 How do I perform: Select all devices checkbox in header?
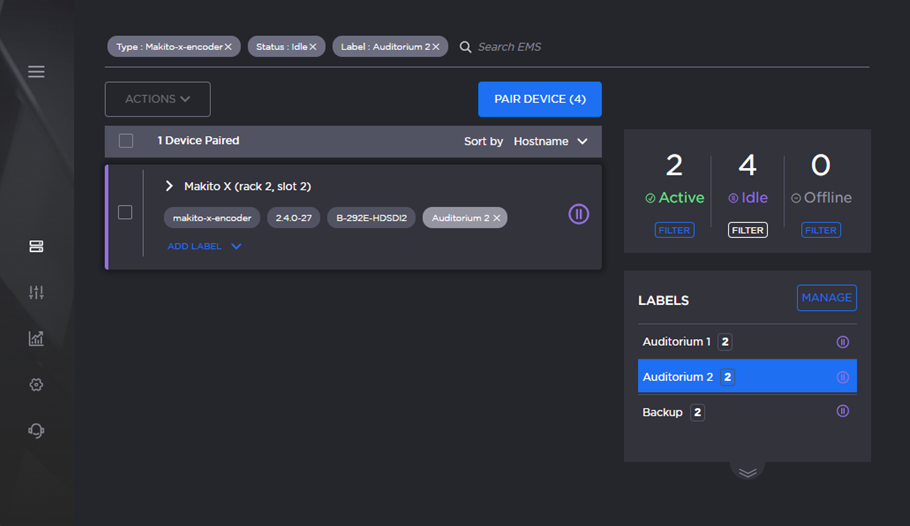126,141
